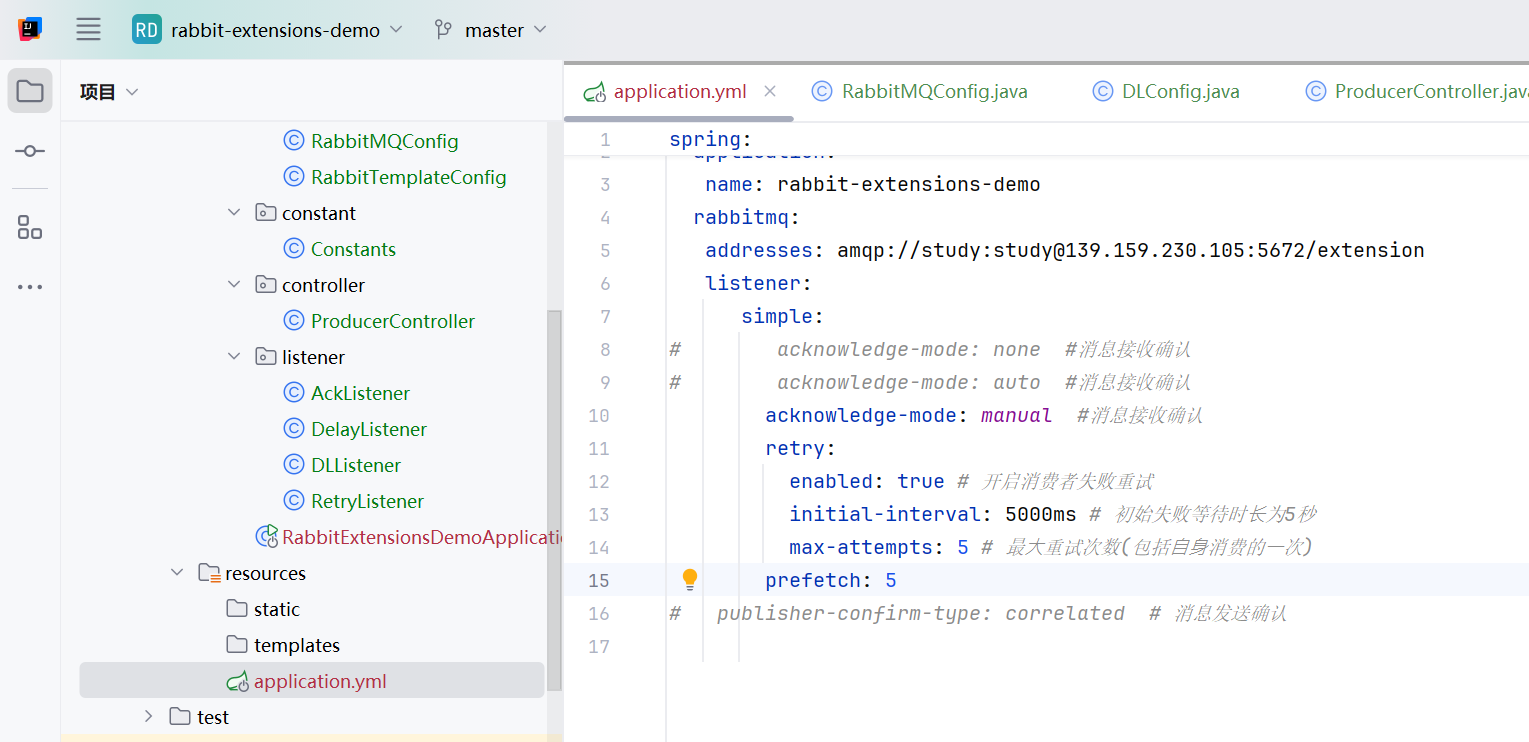Viewport: 1529px width, 742px height.
Task: Open the main hamburger menu
Action: click(89, 30)
